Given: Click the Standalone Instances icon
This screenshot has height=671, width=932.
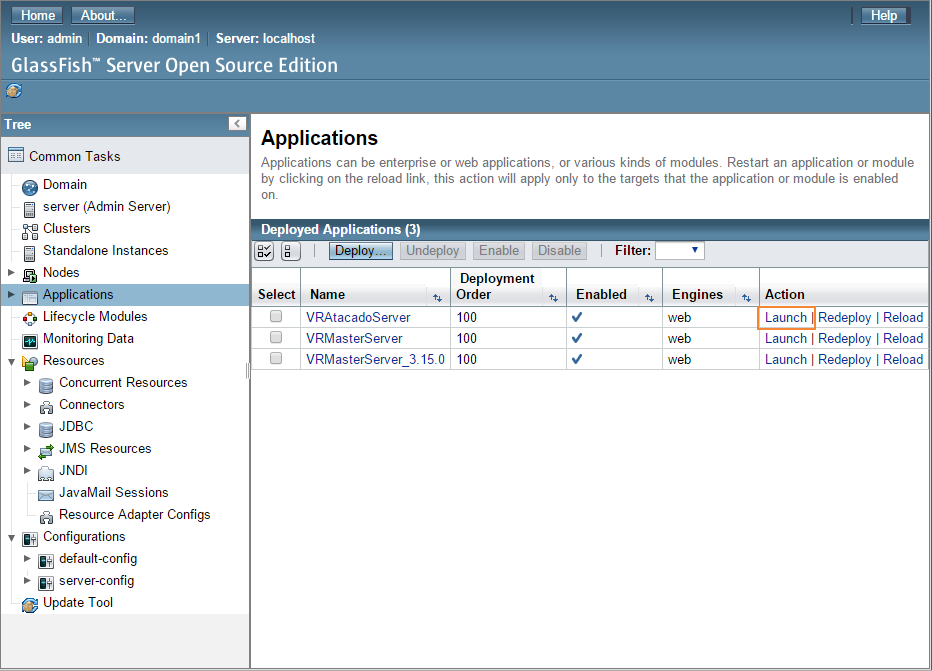Looking at the screenshot, I should tap(29, 253).
